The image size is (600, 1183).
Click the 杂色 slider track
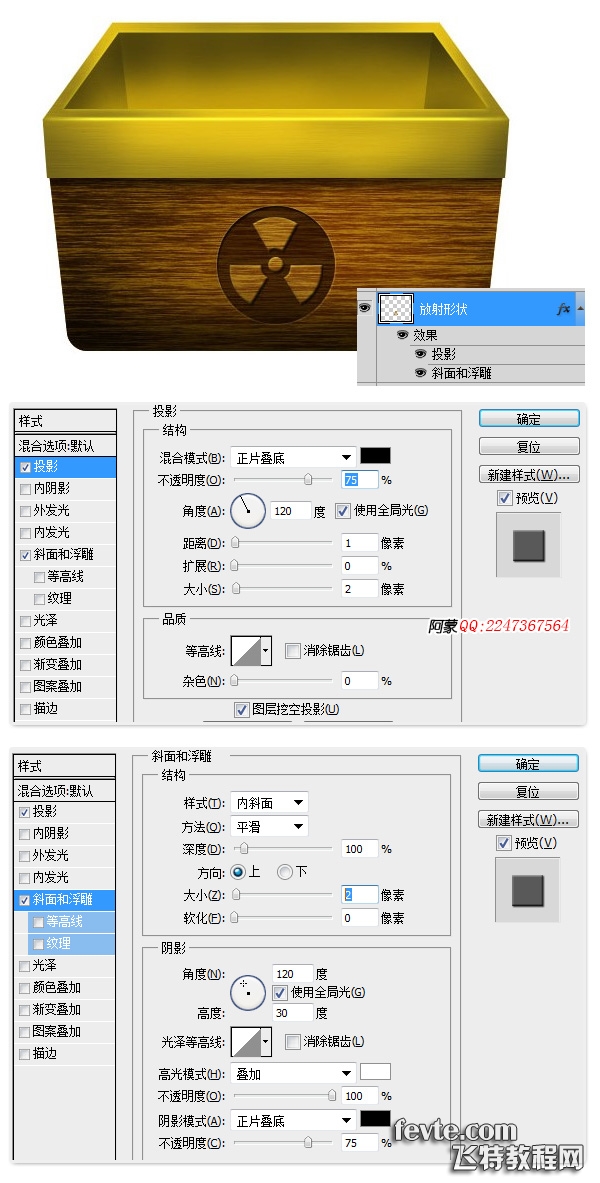coord(282,681)
